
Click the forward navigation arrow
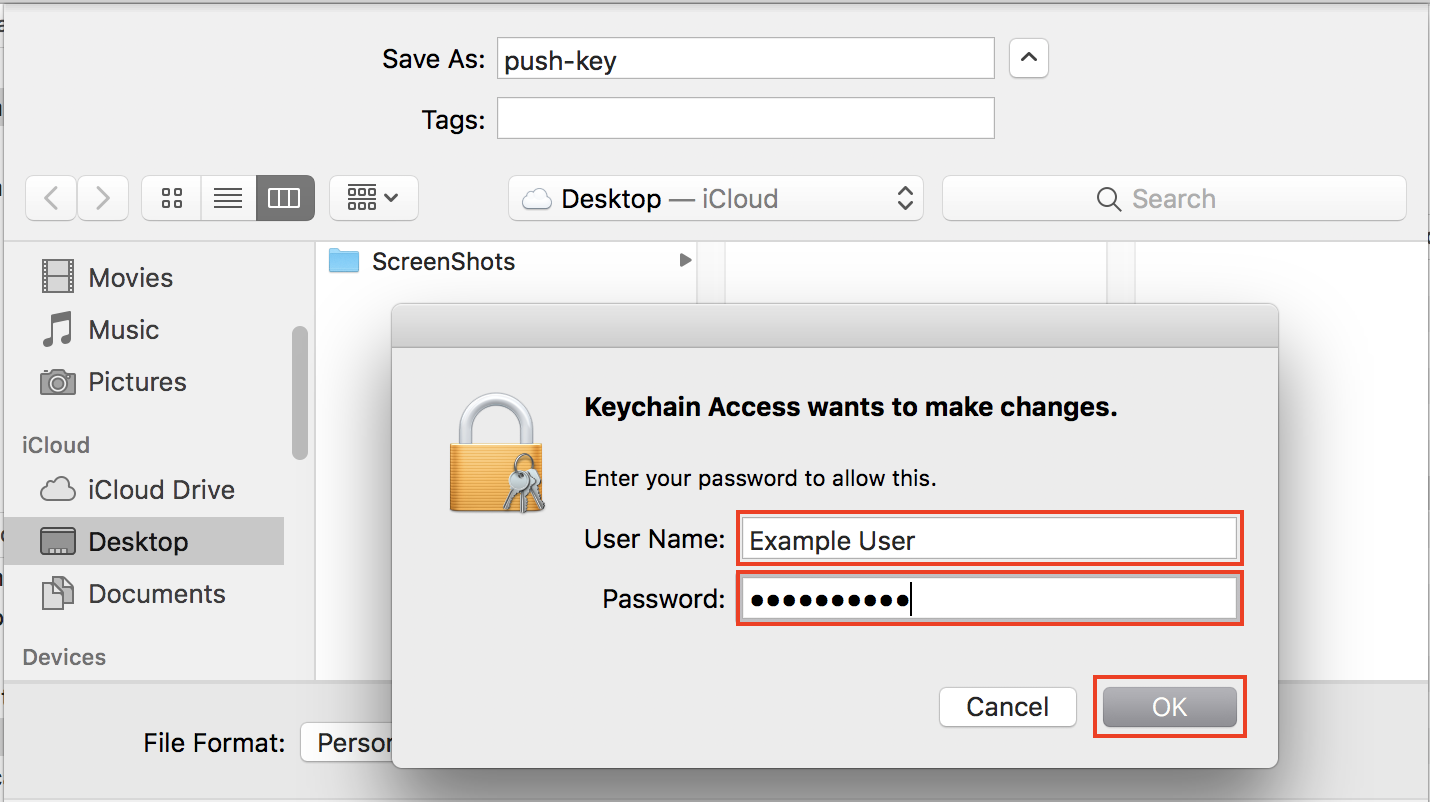click(x=102, y=198)
